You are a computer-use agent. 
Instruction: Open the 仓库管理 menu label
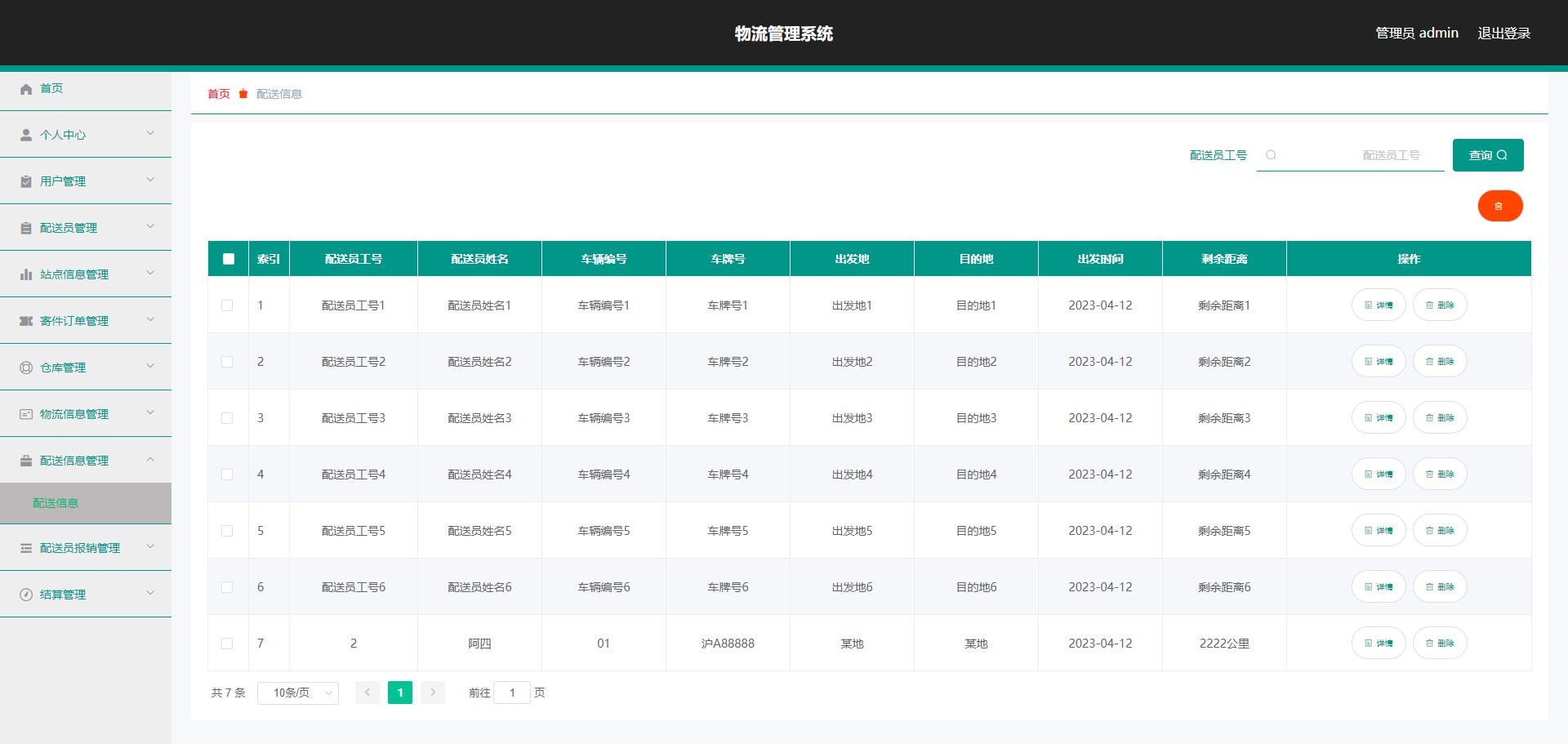pyautogui.click(x=63, y=368)
